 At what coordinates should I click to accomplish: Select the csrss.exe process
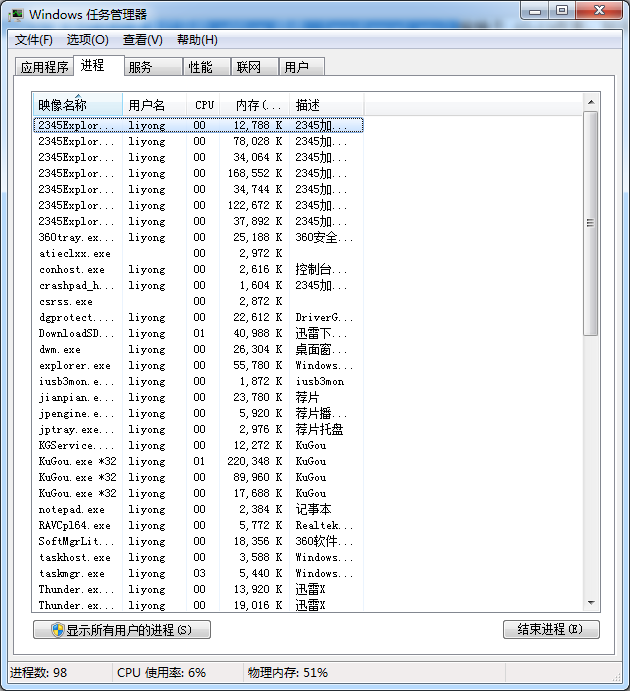198,301
